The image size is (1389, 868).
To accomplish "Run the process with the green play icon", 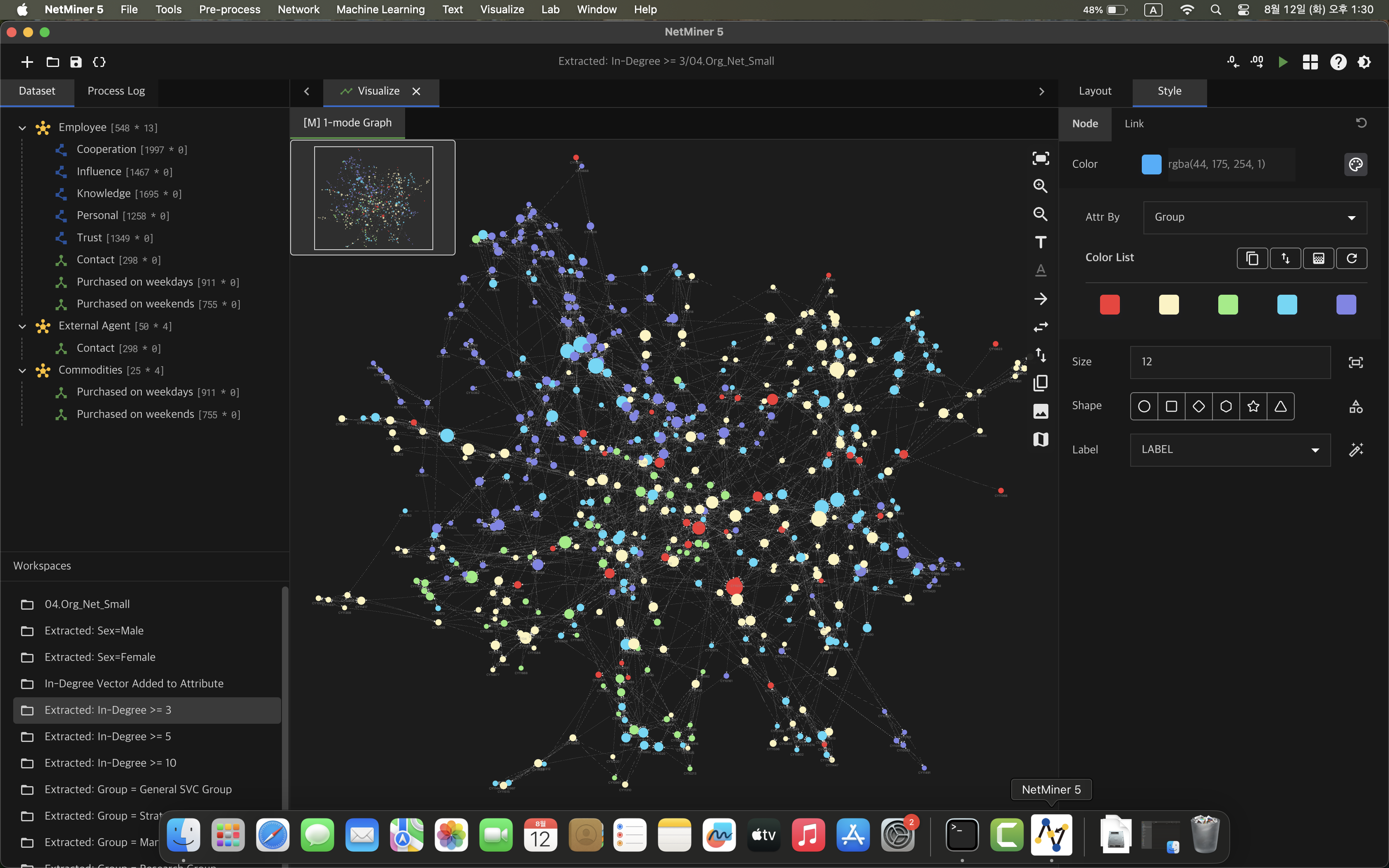I will click(1283, 62).
